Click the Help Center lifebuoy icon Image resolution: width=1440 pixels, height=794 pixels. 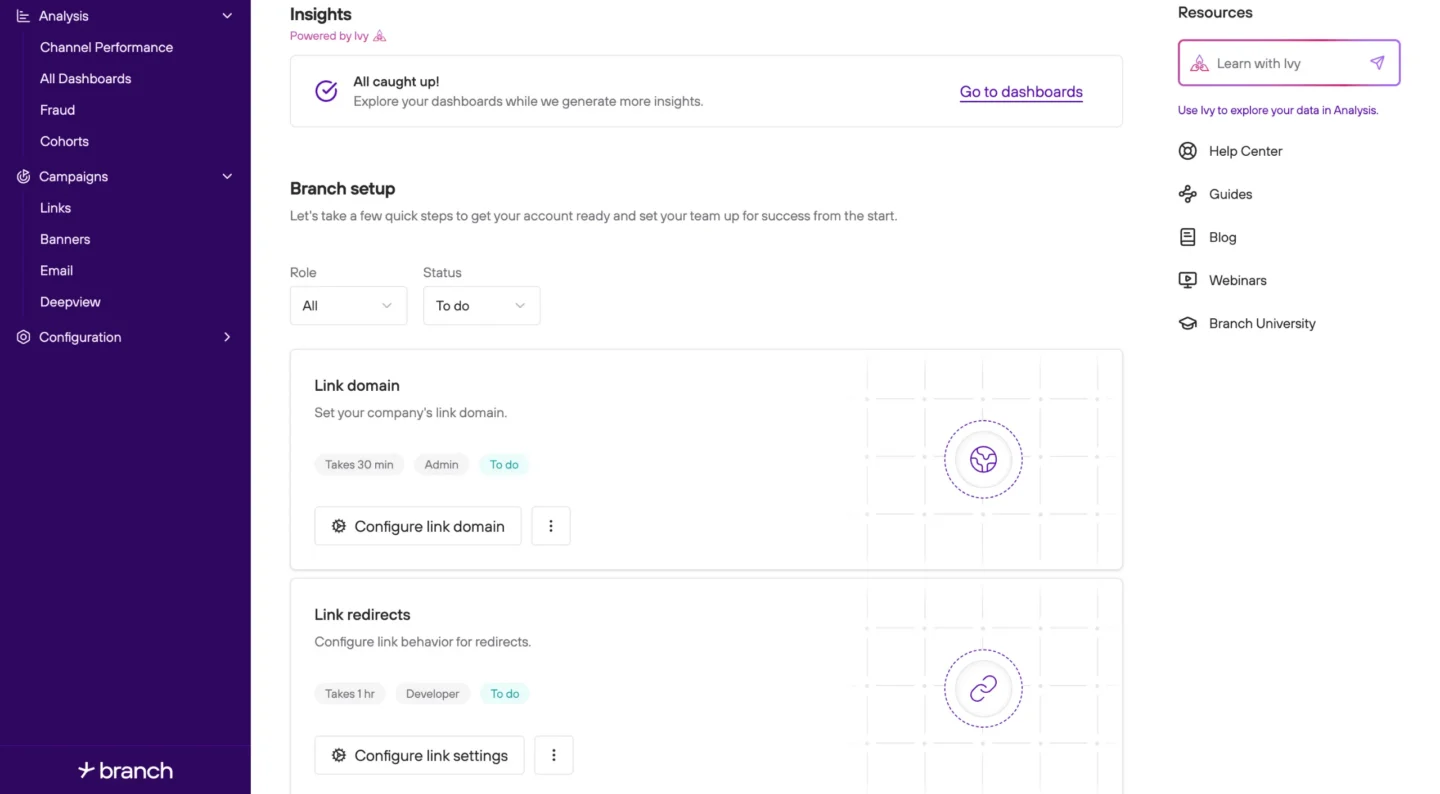[x=1187, y=151]
